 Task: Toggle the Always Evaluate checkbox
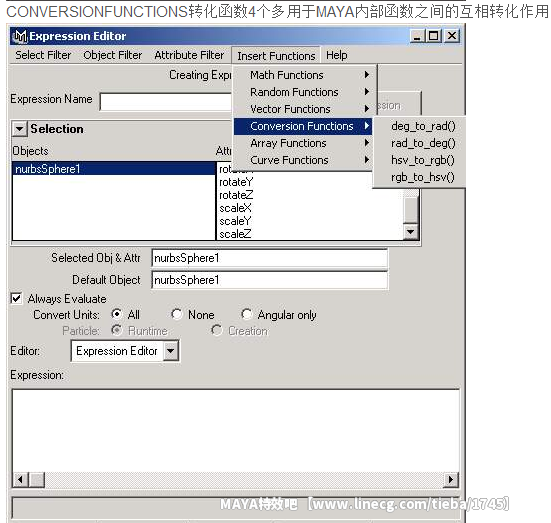click(x=17, y=298)
